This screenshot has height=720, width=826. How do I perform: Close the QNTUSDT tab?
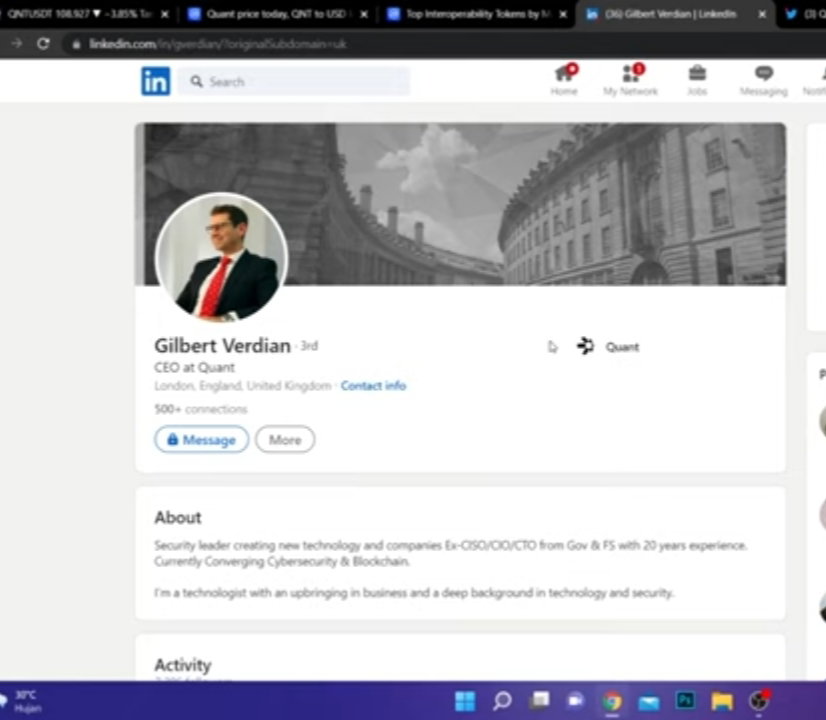tap(165, 15)
